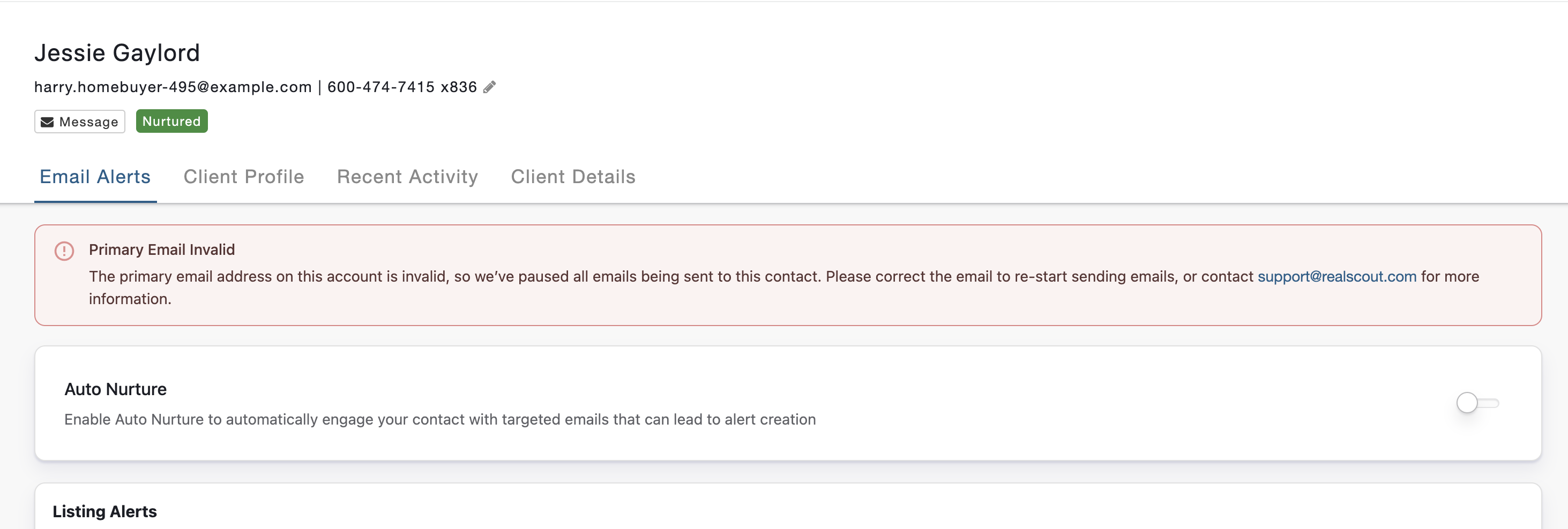Switch to the Email Alerts tab
1568x529 pixels.
[95, 176]
